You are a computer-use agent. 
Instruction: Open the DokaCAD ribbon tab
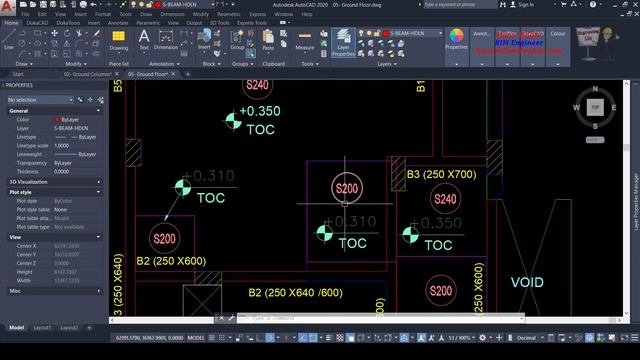pyautogui.click(x=37, y=23)
